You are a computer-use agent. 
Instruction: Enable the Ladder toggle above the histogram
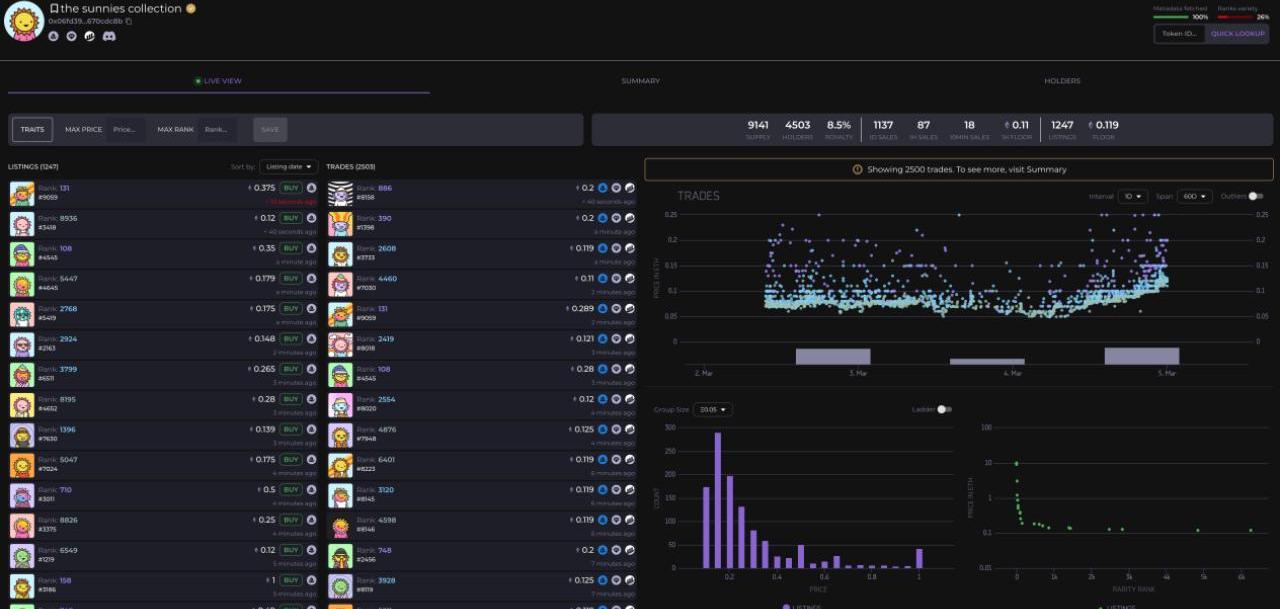(x=943, y=409)
